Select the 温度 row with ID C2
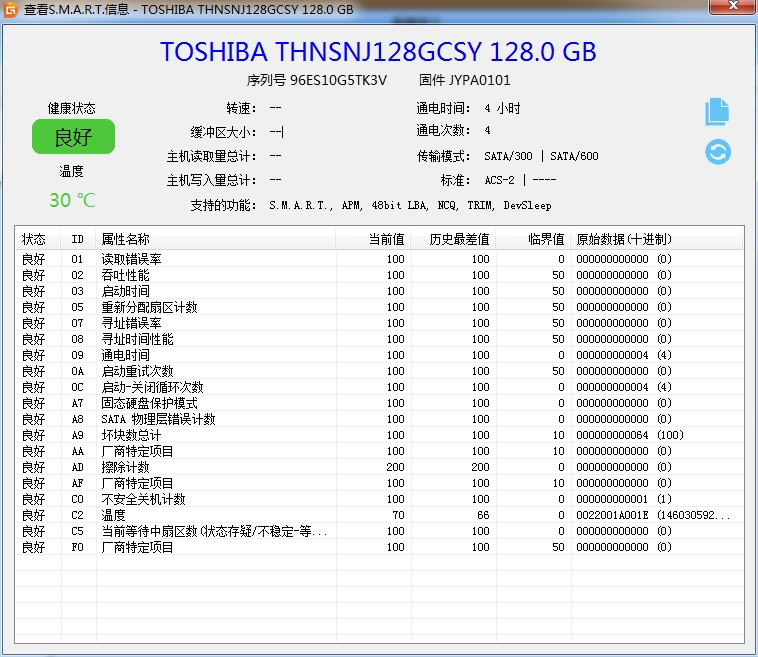This screenshot has height=657, width=758. pos(379,515)
